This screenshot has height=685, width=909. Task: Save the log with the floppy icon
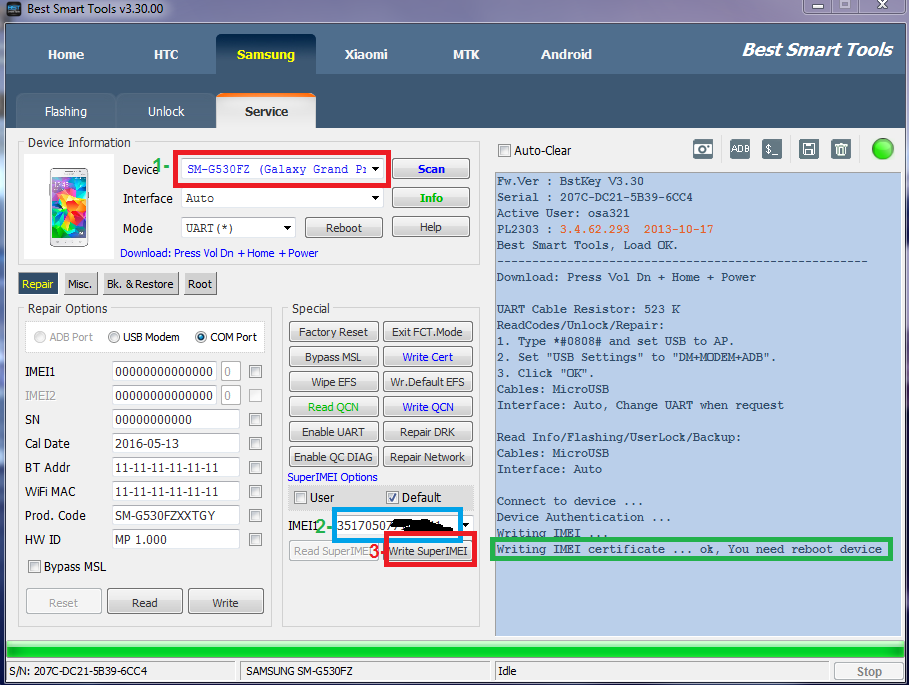809,150
